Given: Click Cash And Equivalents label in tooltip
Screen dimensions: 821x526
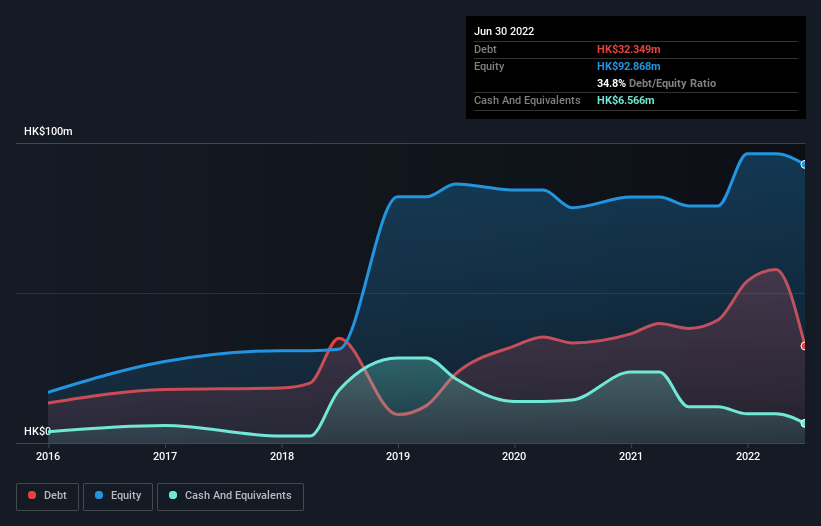Looking at the screenshot, I should click(x=527, y=100).
